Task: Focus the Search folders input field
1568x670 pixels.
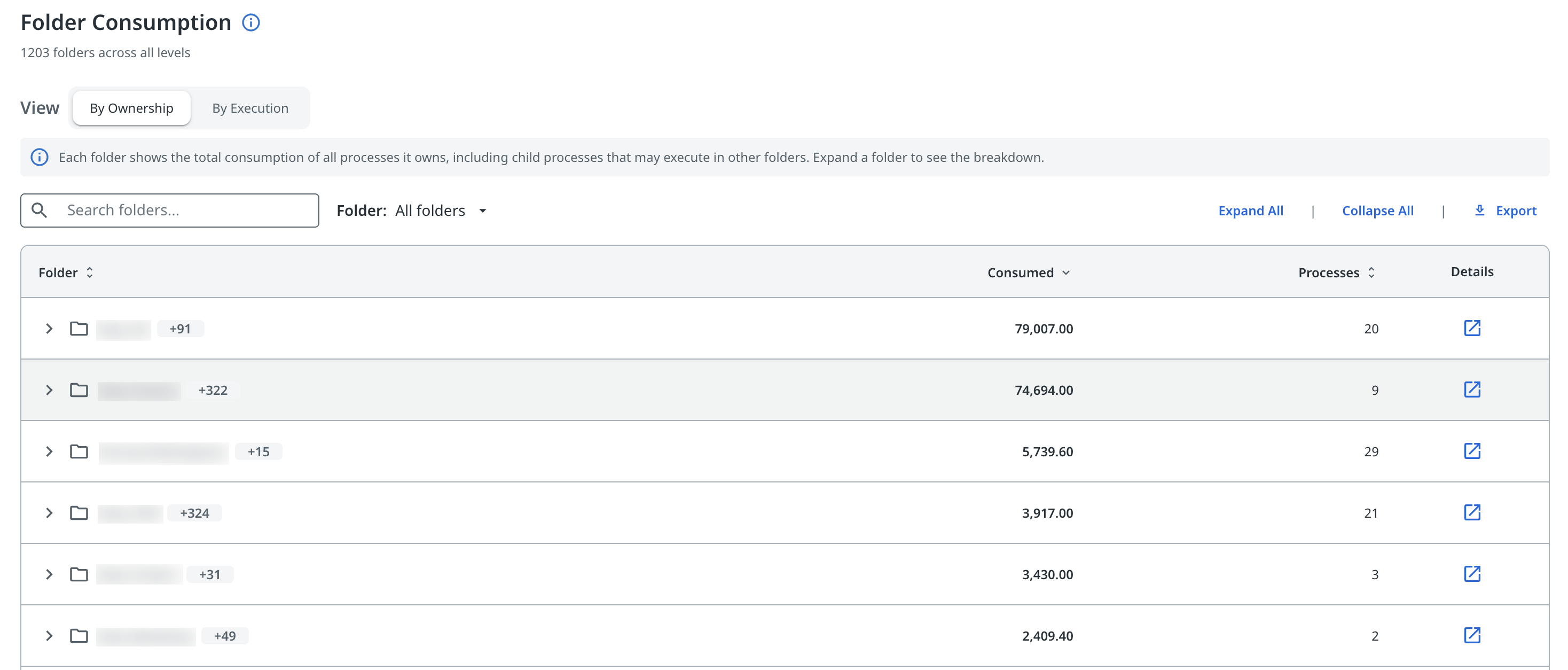Action: [x=170, y=211]
